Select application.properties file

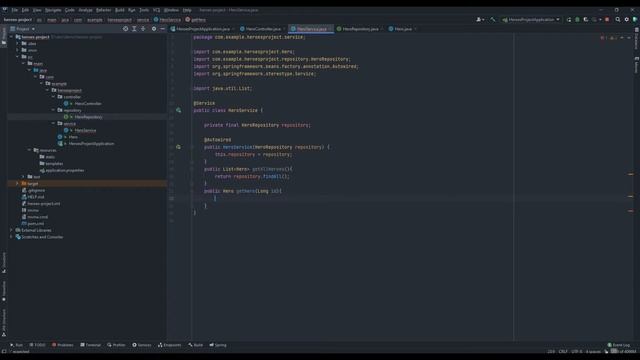coord(64,170)
